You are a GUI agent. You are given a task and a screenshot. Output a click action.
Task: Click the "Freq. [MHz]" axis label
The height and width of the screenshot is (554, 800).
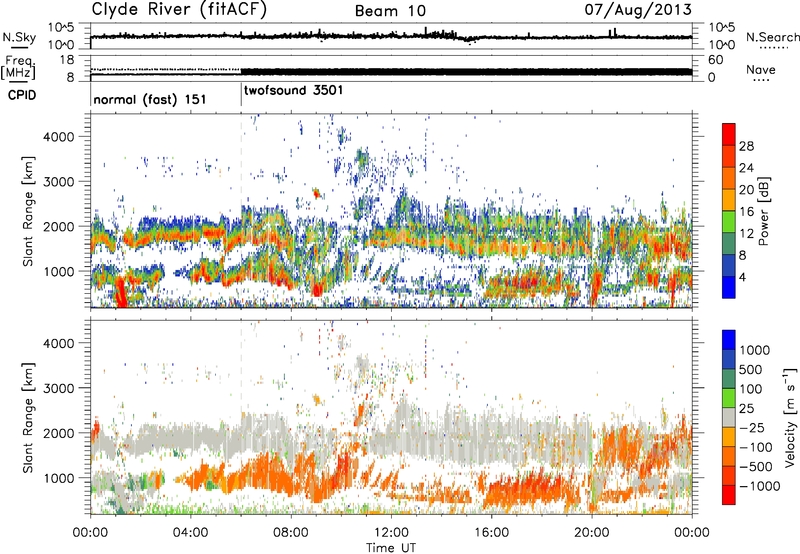(18, 68)
